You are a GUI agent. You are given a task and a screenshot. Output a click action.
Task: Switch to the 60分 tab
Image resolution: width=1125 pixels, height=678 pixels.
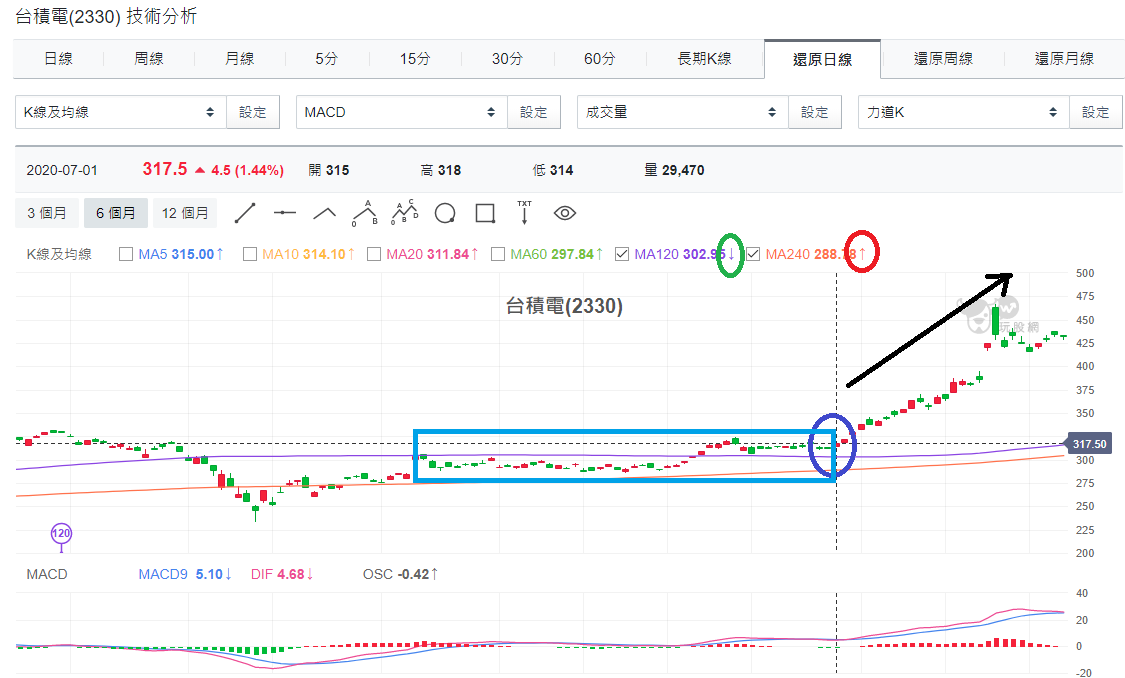(600, 59)
